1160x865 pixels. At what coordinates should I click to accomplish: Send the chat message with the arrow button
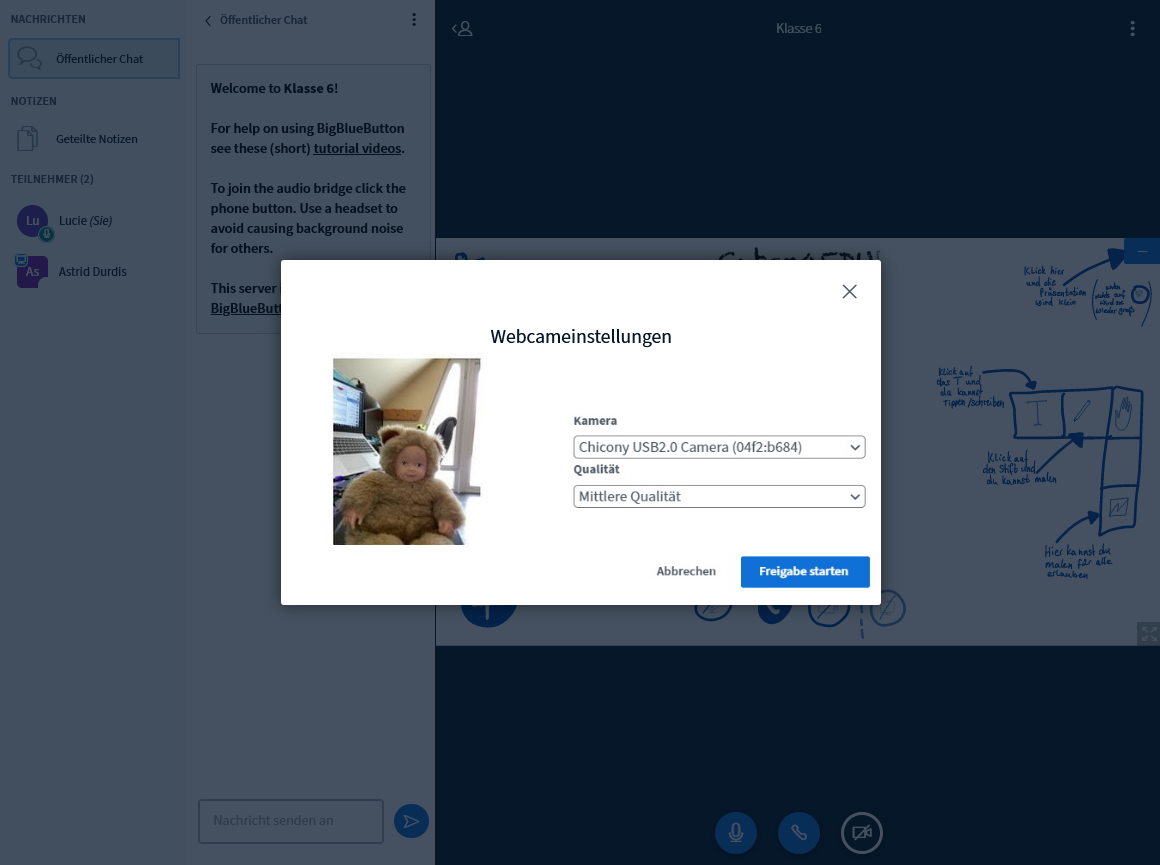[x=411, y=821]
